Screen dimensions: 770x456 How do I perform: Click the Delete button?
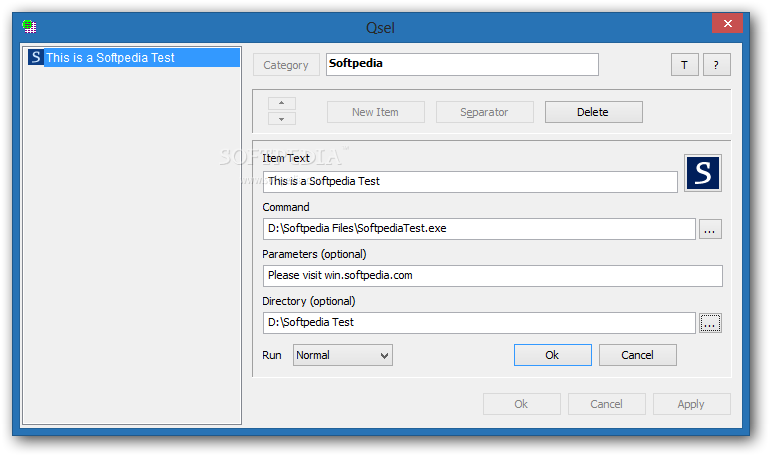coord(593,112)
